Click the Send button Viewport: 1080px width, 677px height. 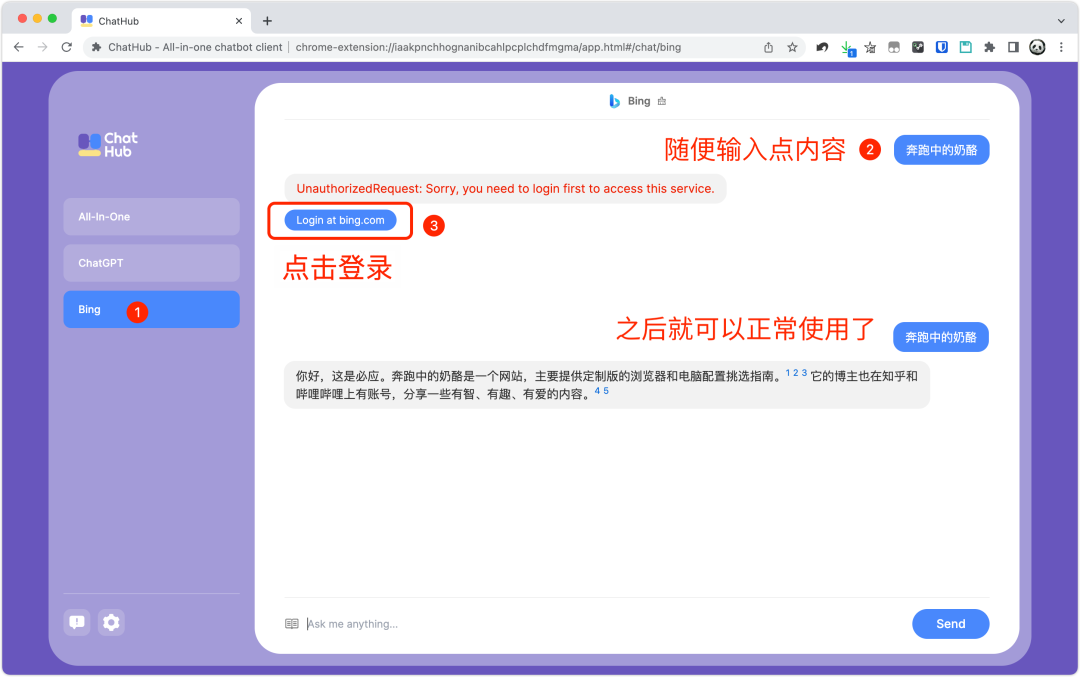(x=951, y=624)
